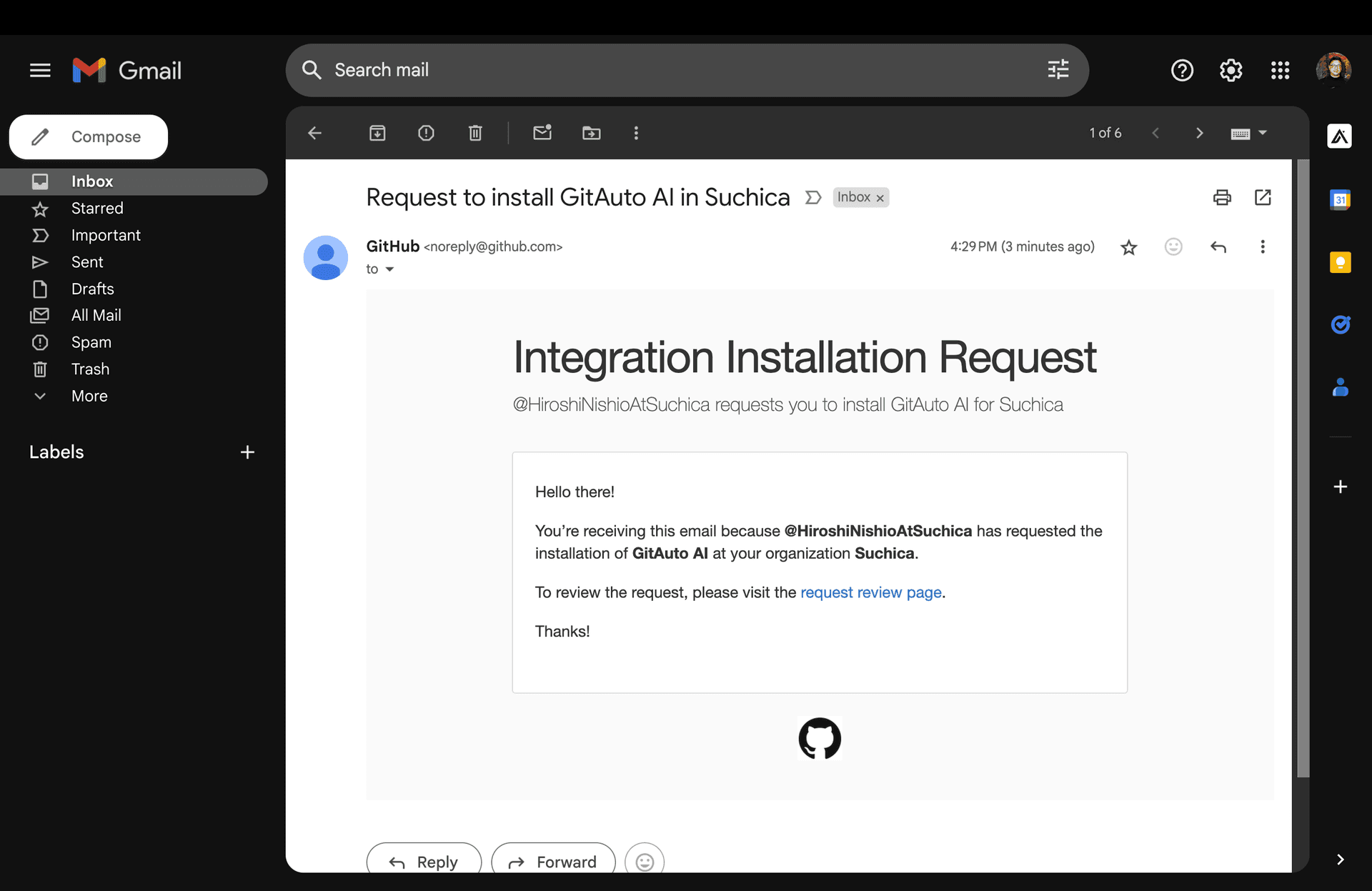Star the GitHub message
The height and width of the screenshot is (891, 1372).
point(1128,247)
